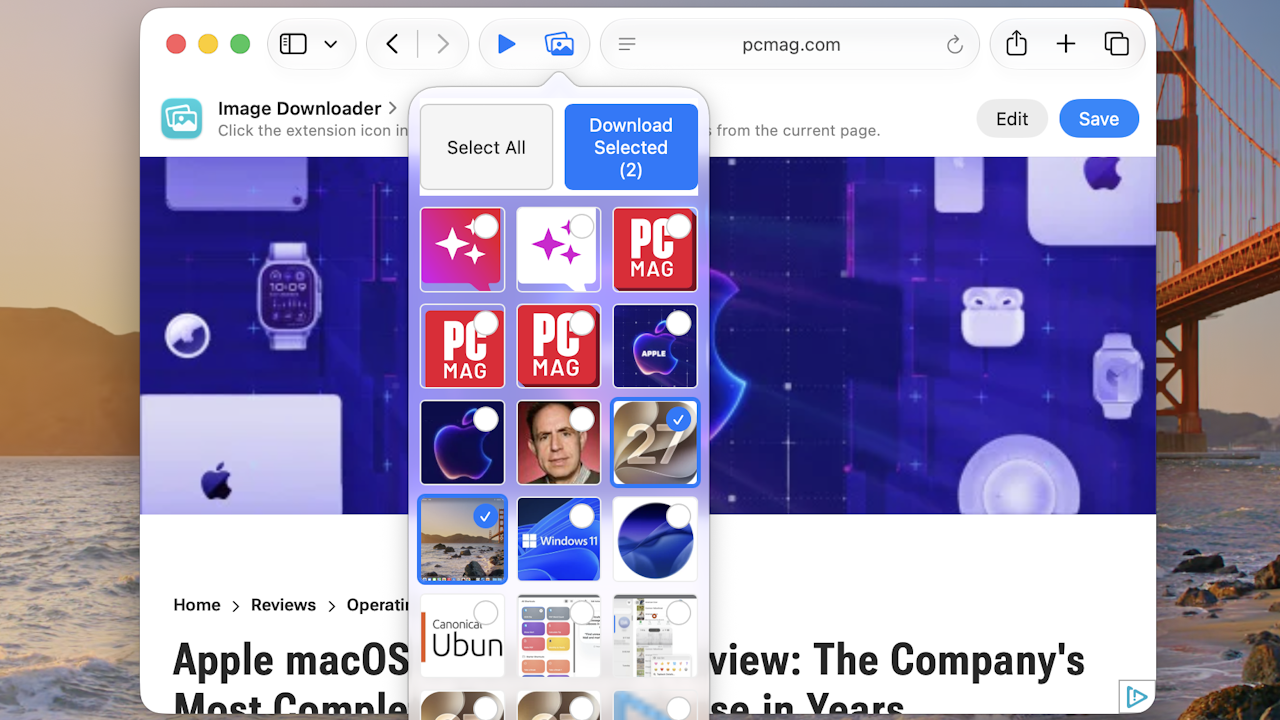This screenshot has width=1280, height=720.
Task: Click the pcmag.com address field
Action: (x=790, y=44)
